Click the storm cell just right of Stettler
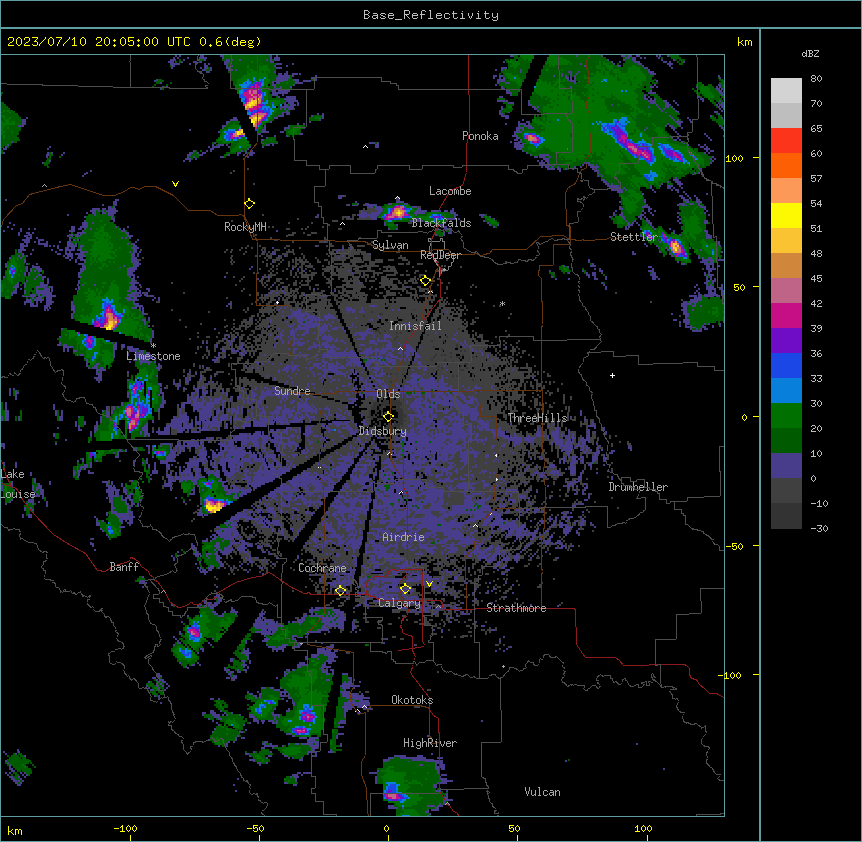The height and width of the screenshot is (842, 862). tap(675, 246)
